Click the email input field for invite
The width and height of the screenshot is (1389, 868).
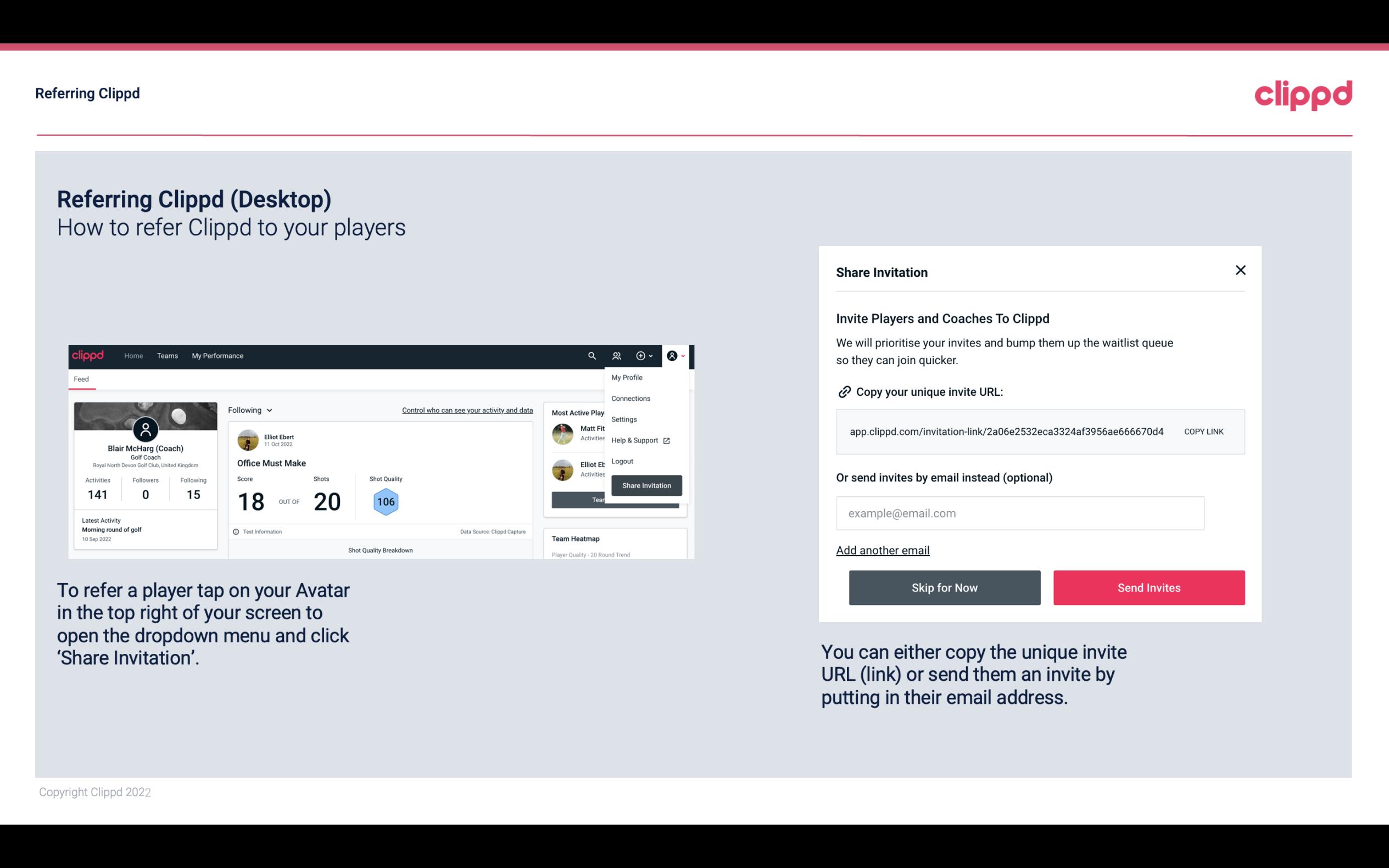(x=1020, y=513)
